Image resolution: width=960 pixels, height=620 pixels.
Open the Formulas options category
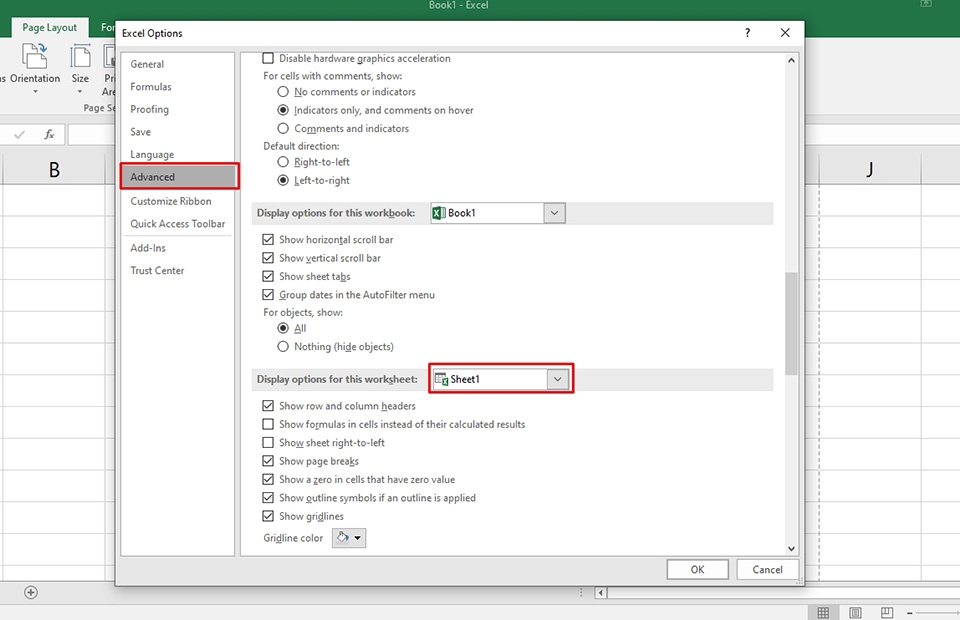(x=178, y=87)
